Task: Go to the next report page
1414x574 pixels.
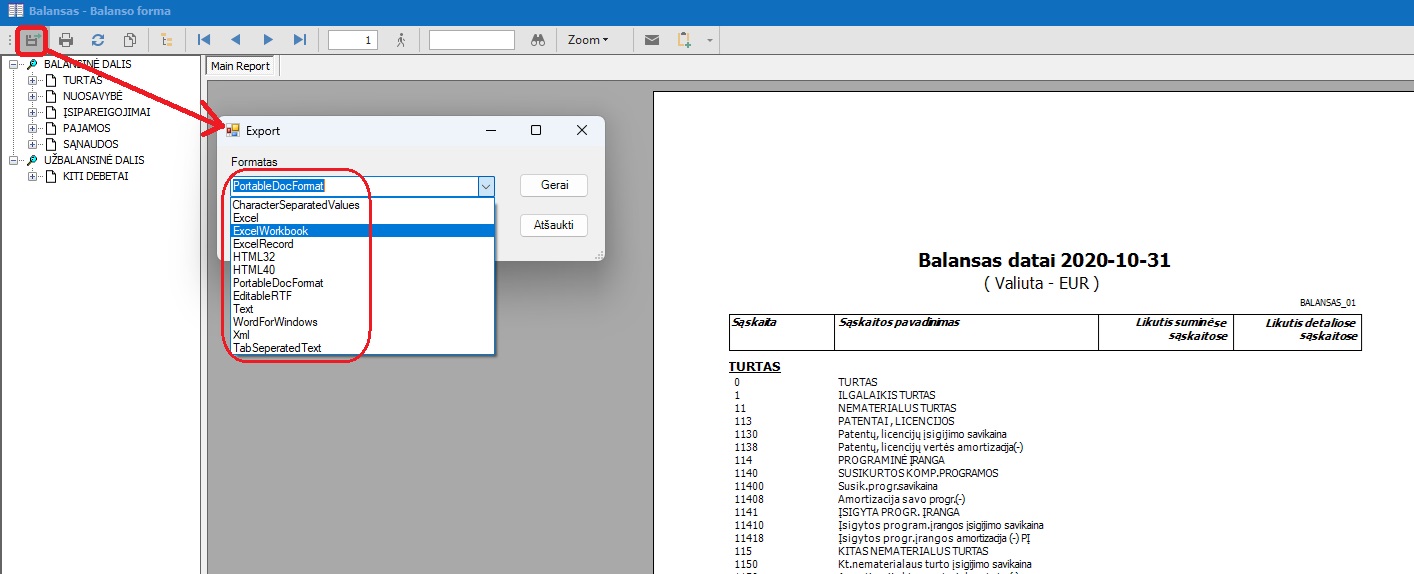Action: (x=268, y=40)
